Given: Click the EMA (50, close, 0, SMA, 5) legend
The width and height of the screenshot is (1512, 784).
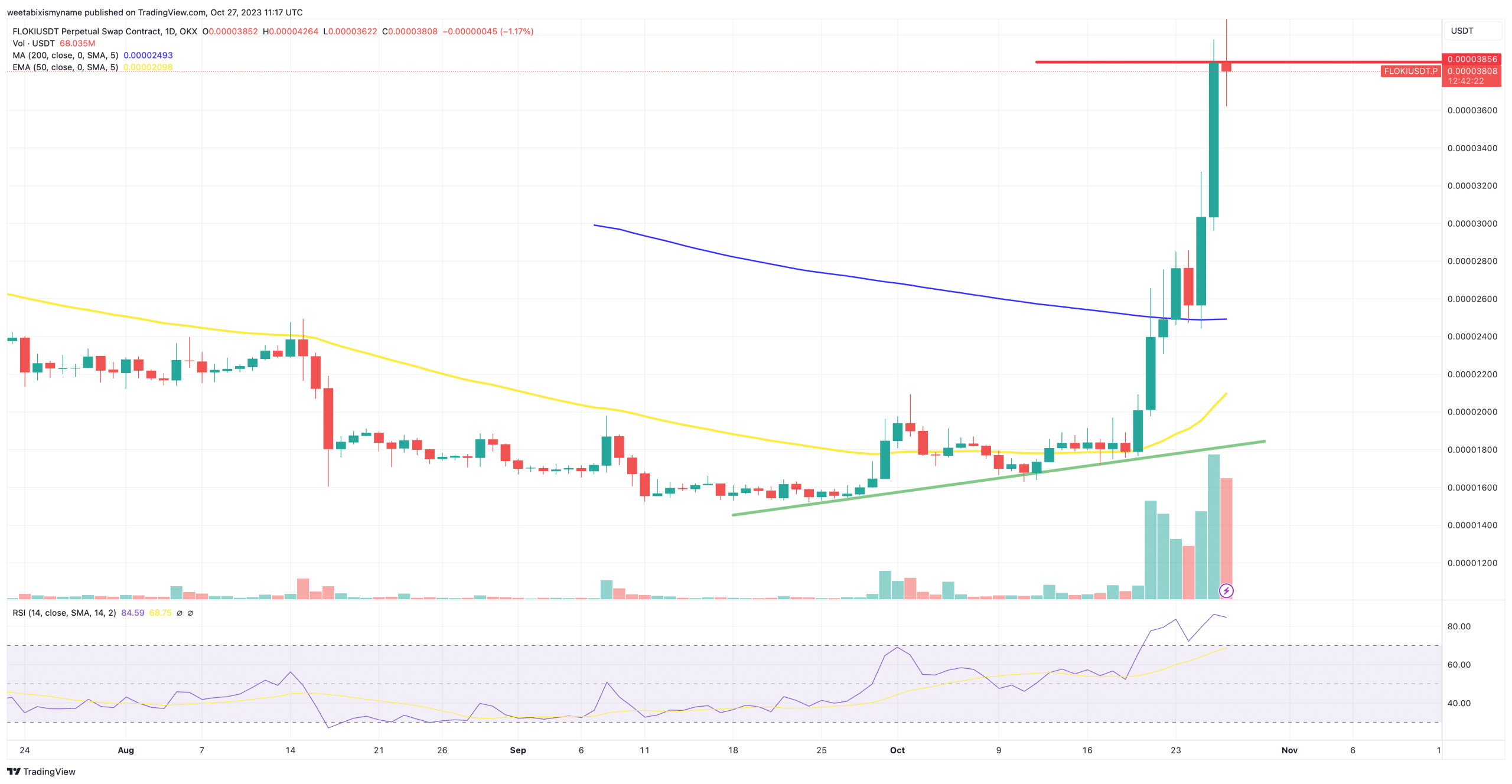Looking at the screenshot, I should point(66,67).
